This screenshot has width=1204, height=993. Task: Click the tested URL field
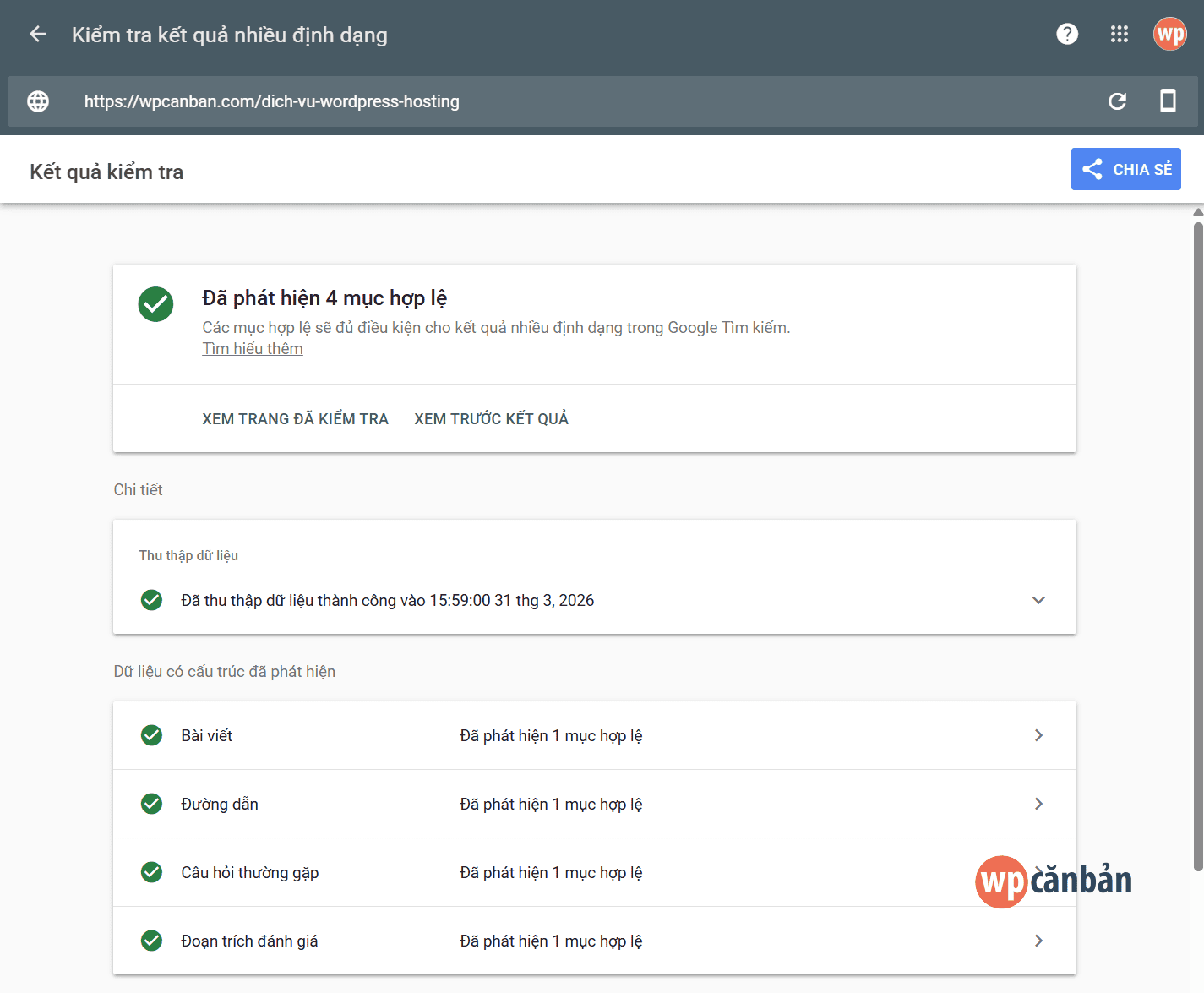[x=507, y=101]
